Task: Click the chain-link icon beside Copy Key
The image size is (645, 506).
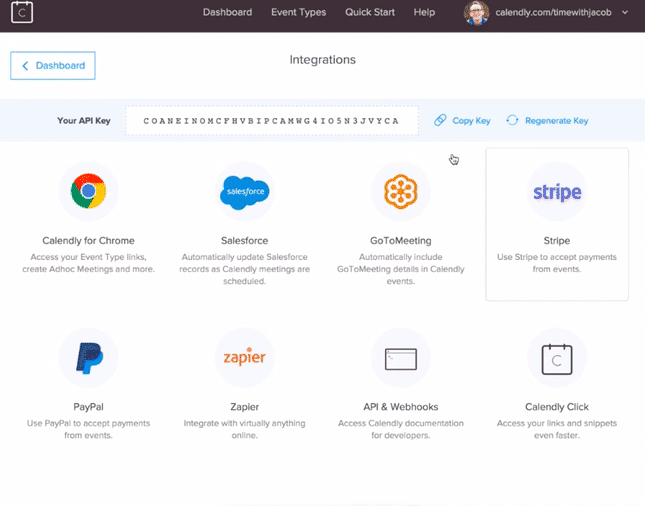Action: click(440, 120)
